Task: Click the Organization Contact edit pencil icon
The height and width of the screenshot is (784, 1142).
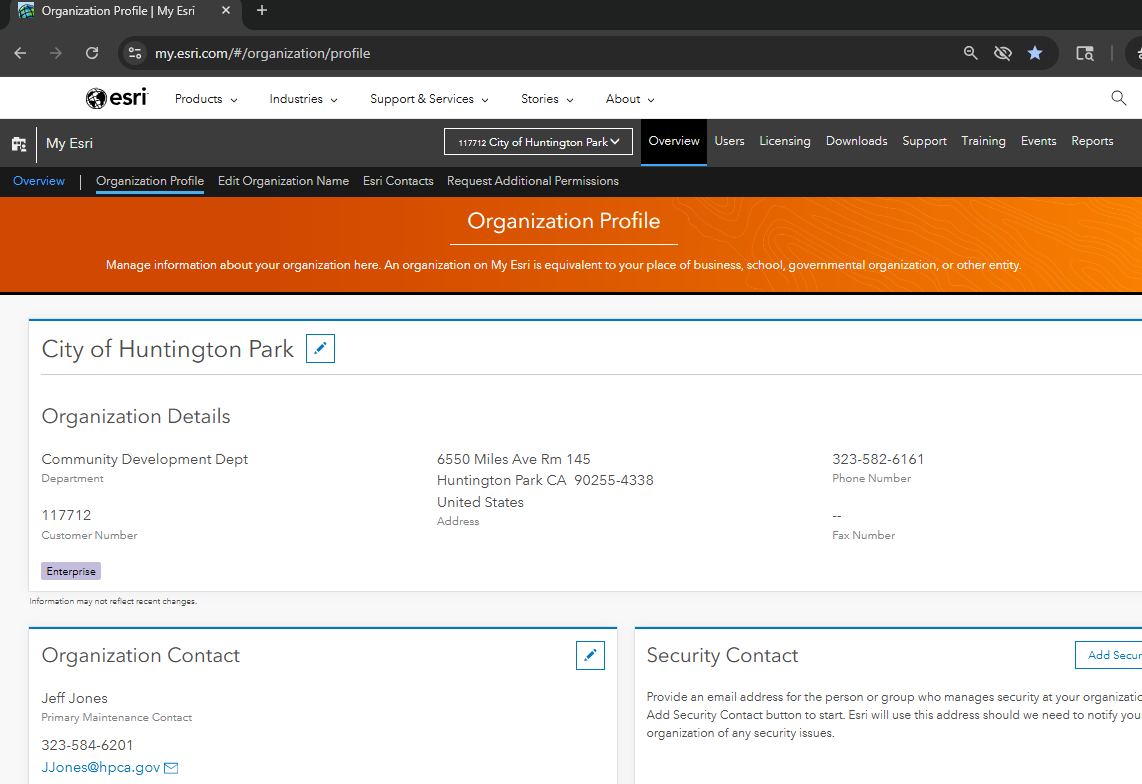Action: tap(590, 655)
